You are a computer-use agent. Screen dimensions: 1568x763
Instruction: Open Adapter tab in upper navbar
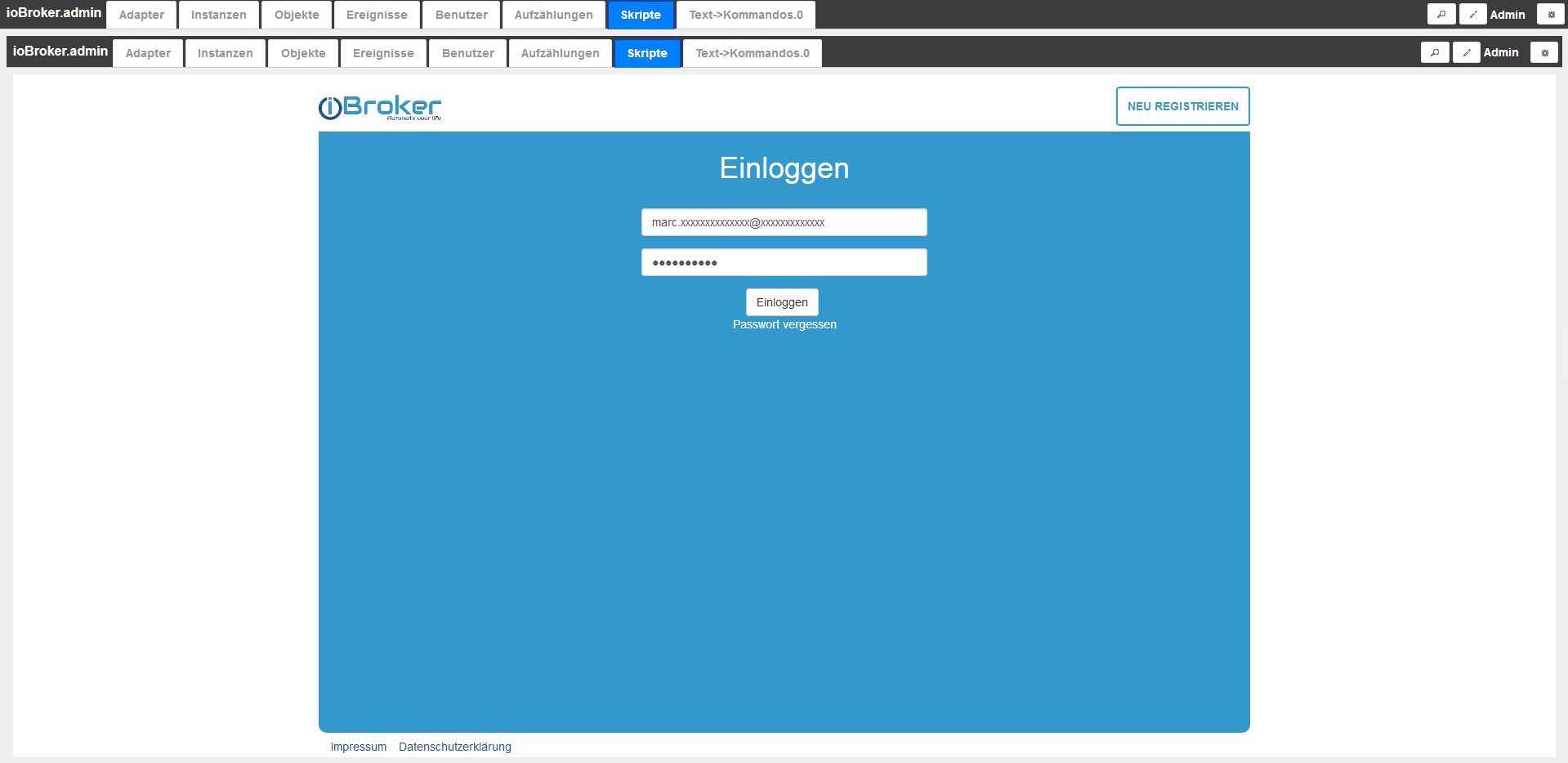click(x=142, y=15)
